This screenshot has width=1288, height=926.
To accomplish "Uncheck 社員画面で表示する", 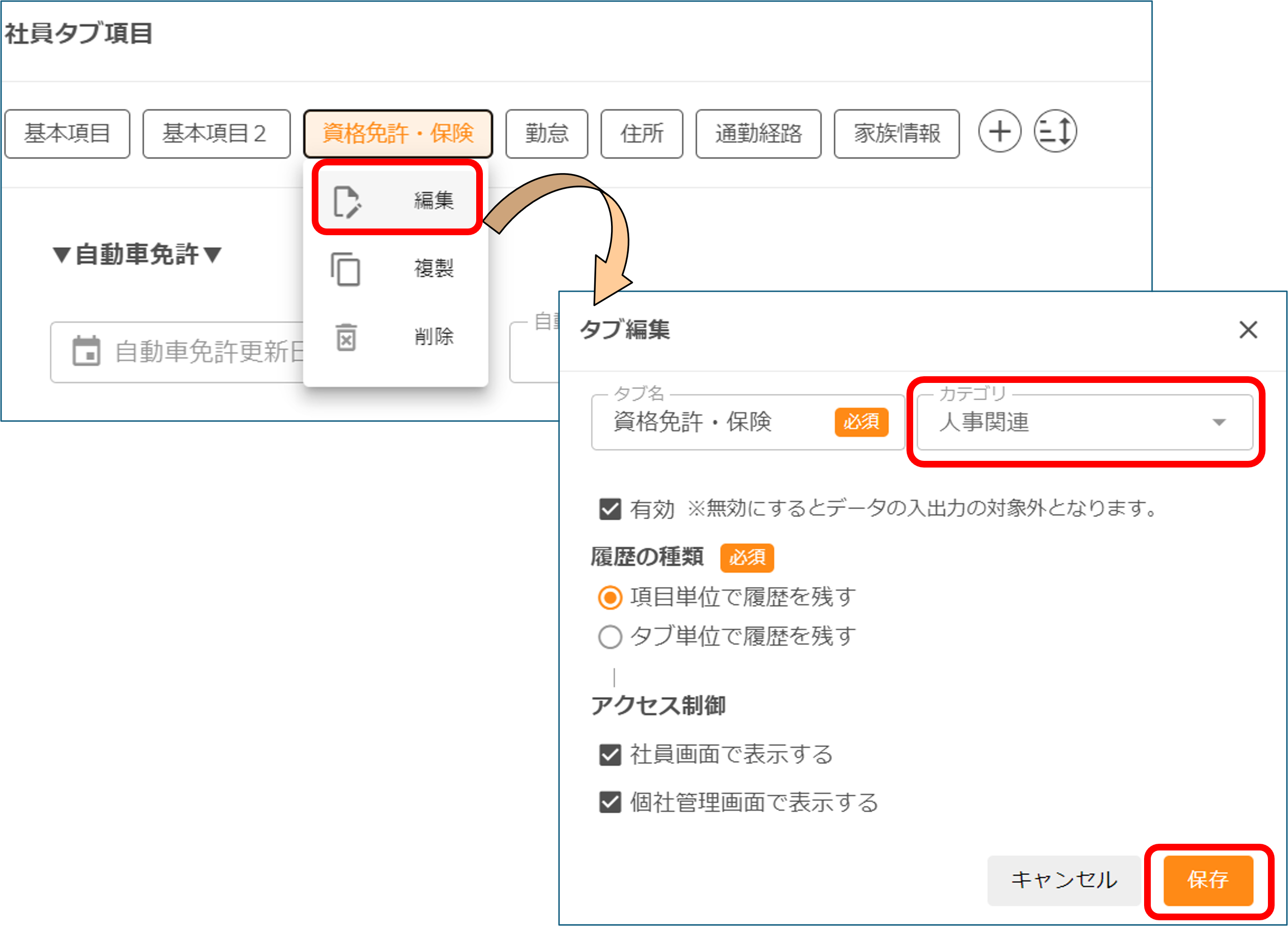I will [x=610, y=755].
